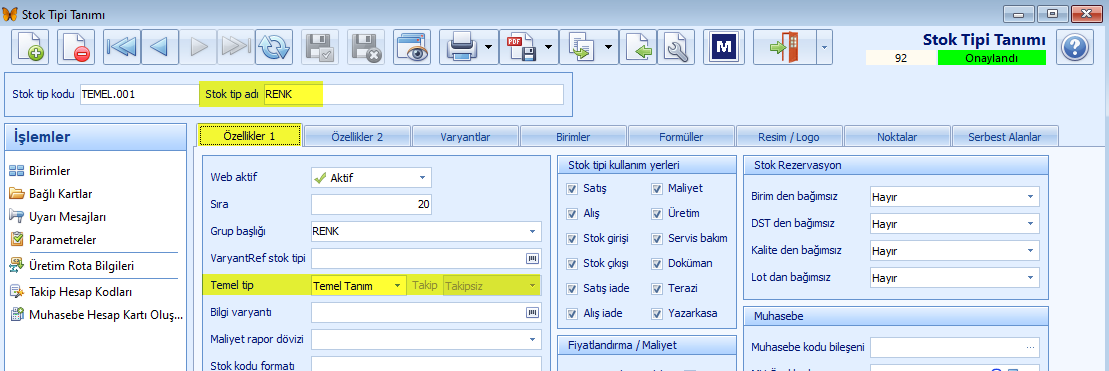
Task: Click the Stok tip adı input field
Action: (x=414, y=94)
